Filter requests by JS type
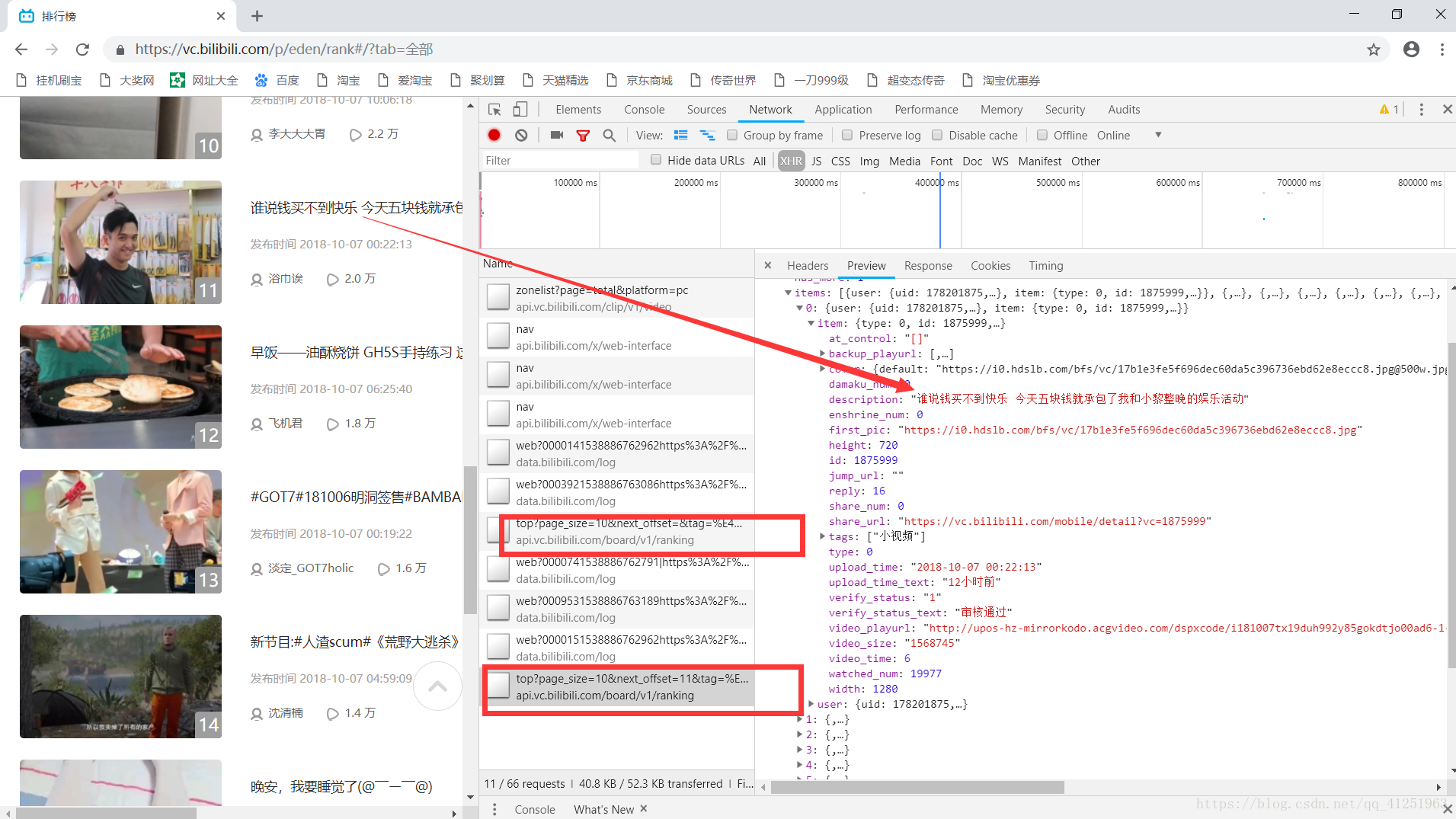The height and width of the screenshot is (819, 1456). click(816, 161)
